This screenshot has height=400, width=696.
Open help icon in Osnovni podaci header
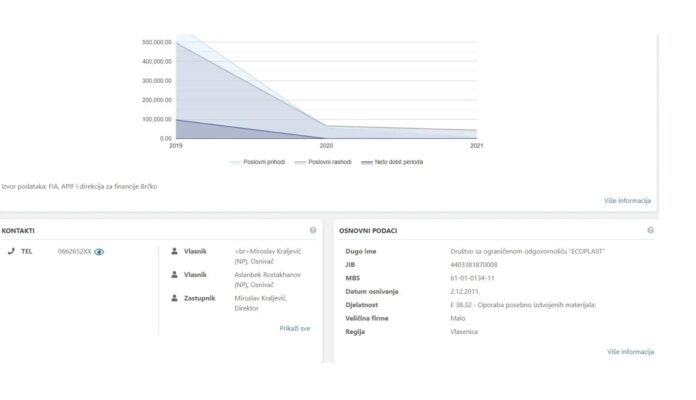click(651, 230)
